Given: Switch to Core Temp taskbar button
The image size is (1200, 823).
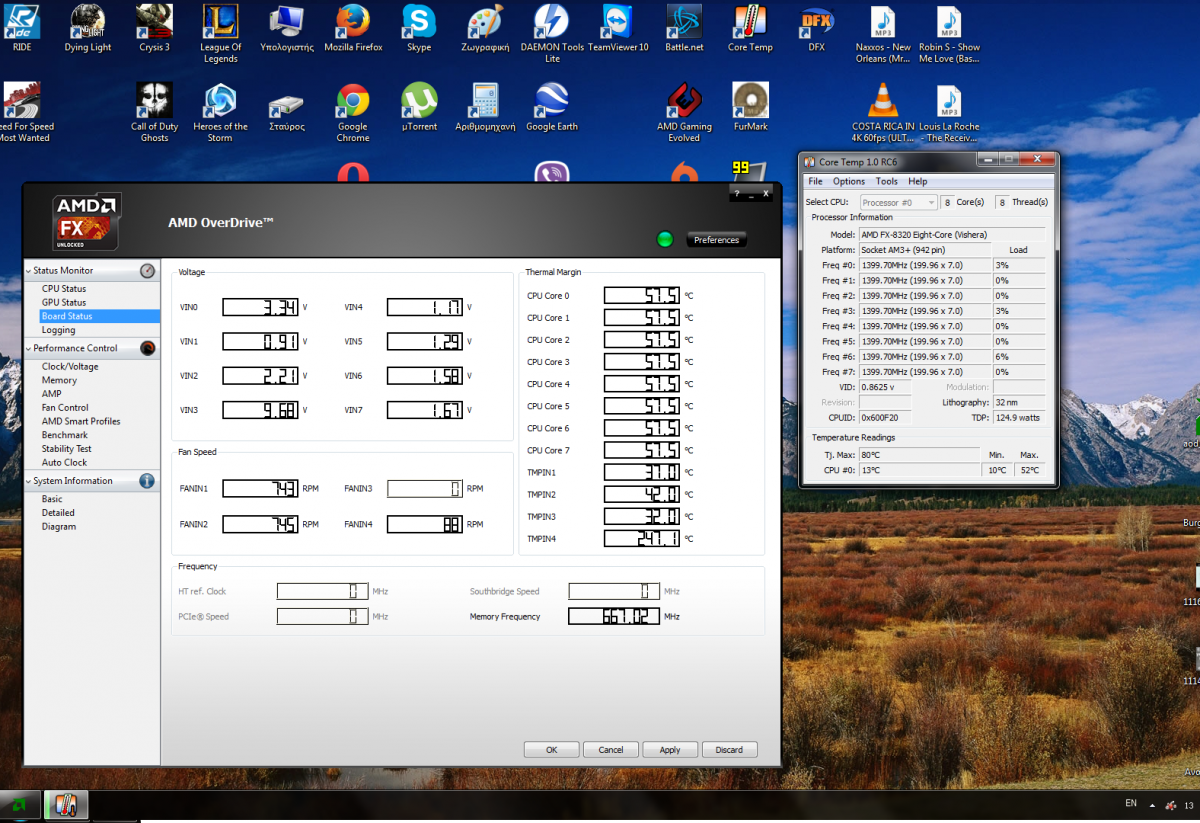Looking at the screenshot, I should [x=66, y=804].
